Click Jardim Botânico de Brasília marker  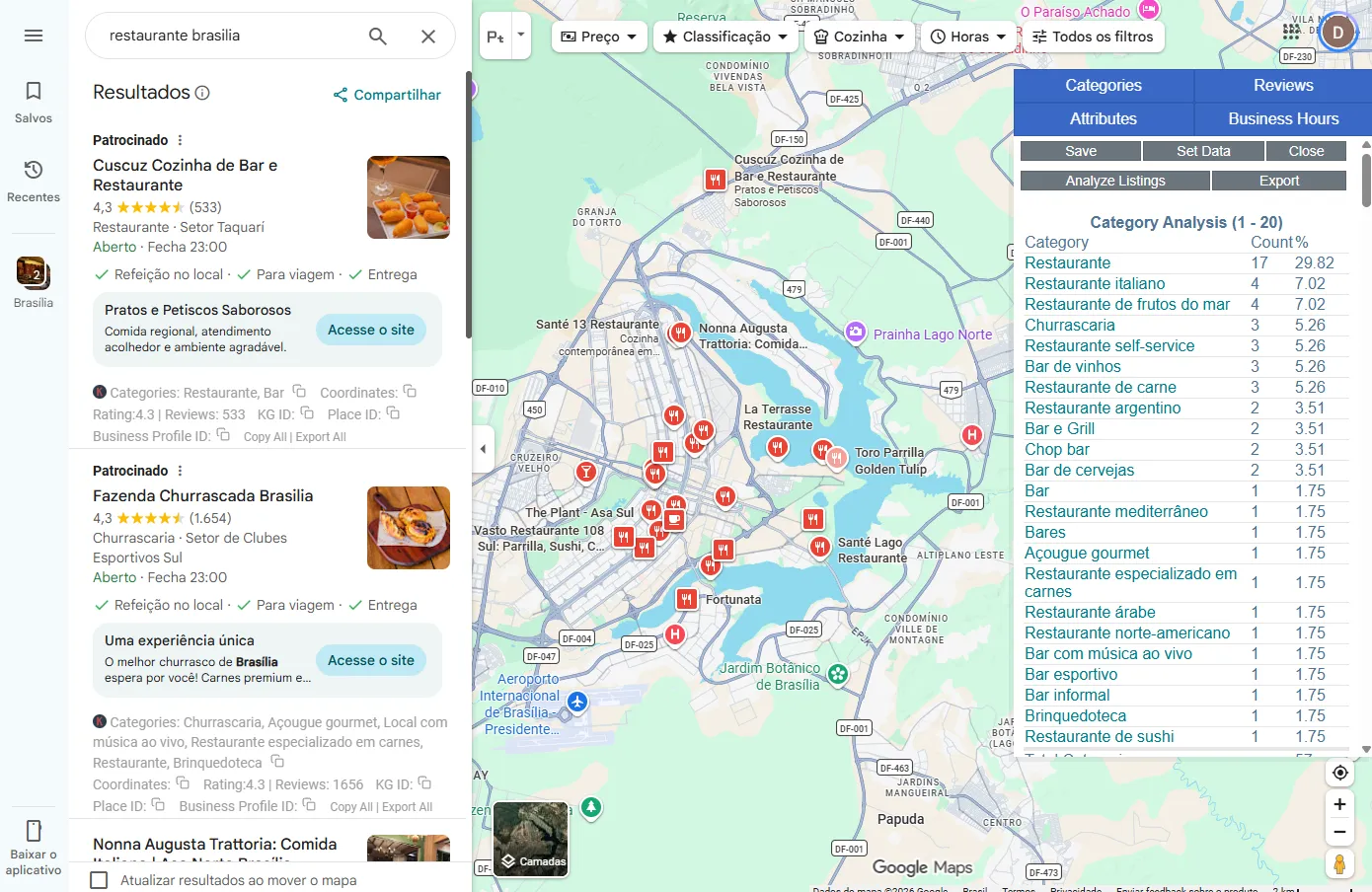(x=838, y=674)
